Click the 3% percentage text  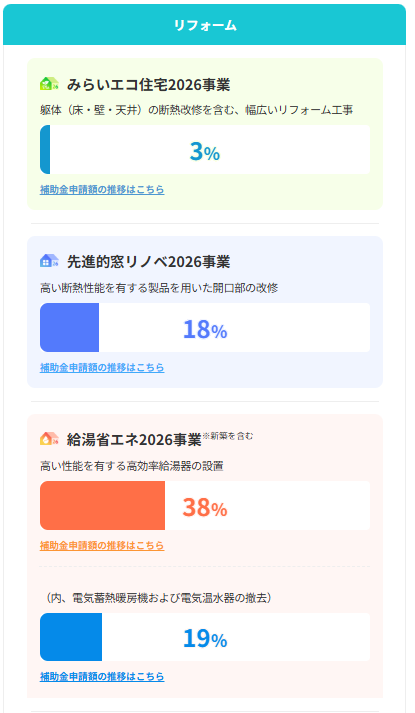point(205,151)
